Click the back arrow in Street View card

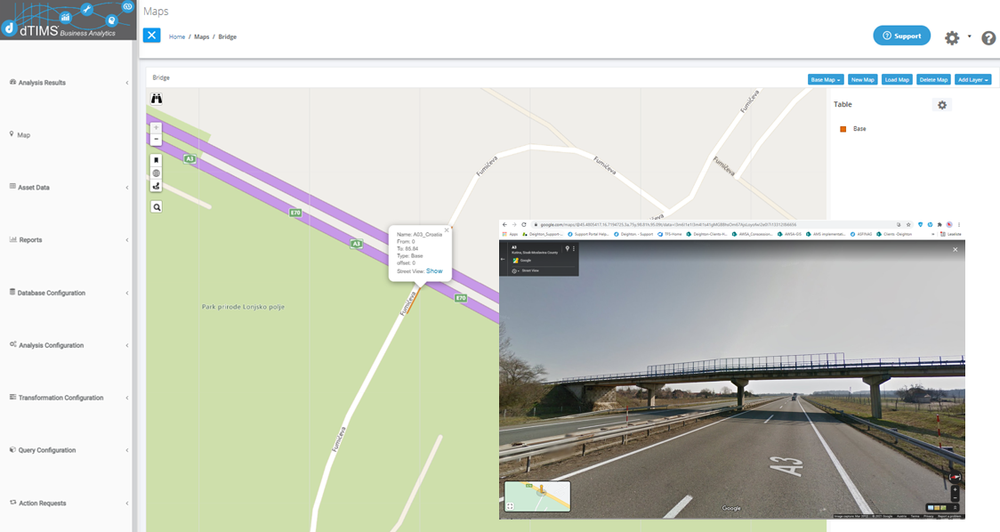(x=503, y=259)
